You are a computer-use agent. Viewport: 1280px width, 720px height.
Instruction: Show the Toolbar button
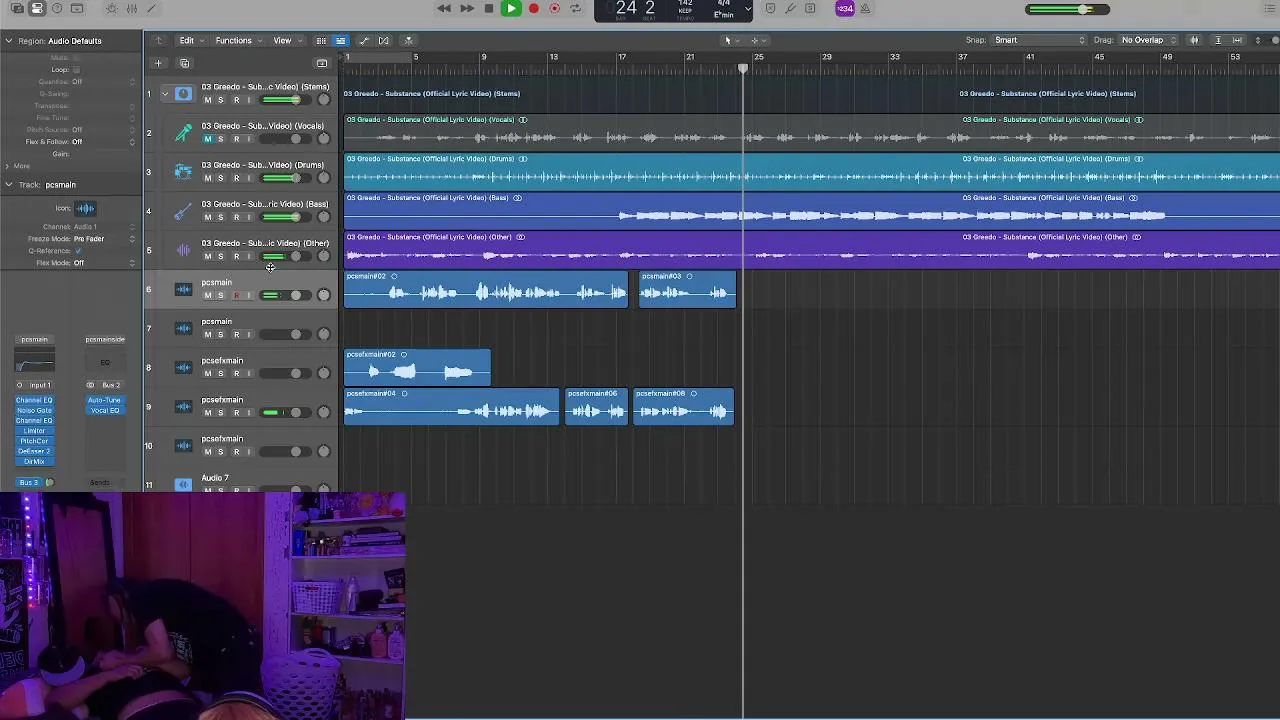tap(77, 9)
